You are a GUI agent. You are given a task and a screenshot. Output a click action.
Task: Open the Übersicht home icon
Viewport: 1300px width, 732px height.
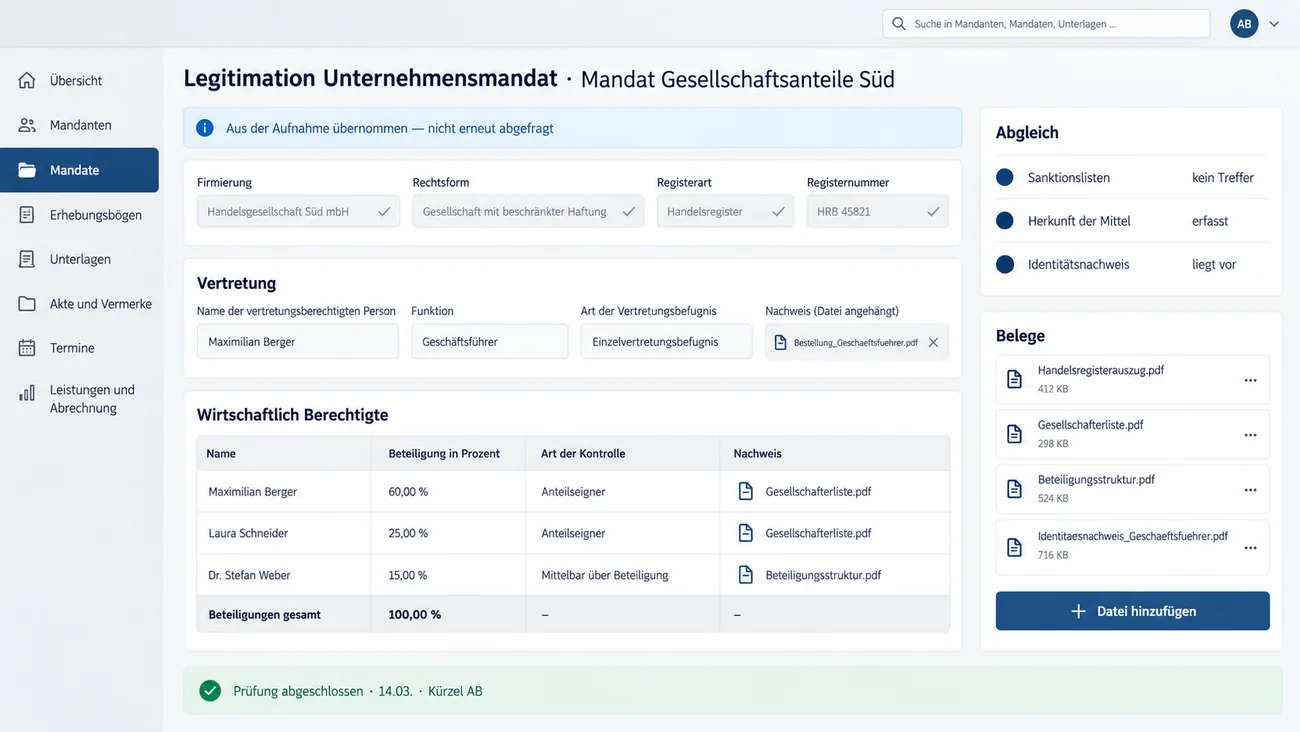[x=27, y=81]
